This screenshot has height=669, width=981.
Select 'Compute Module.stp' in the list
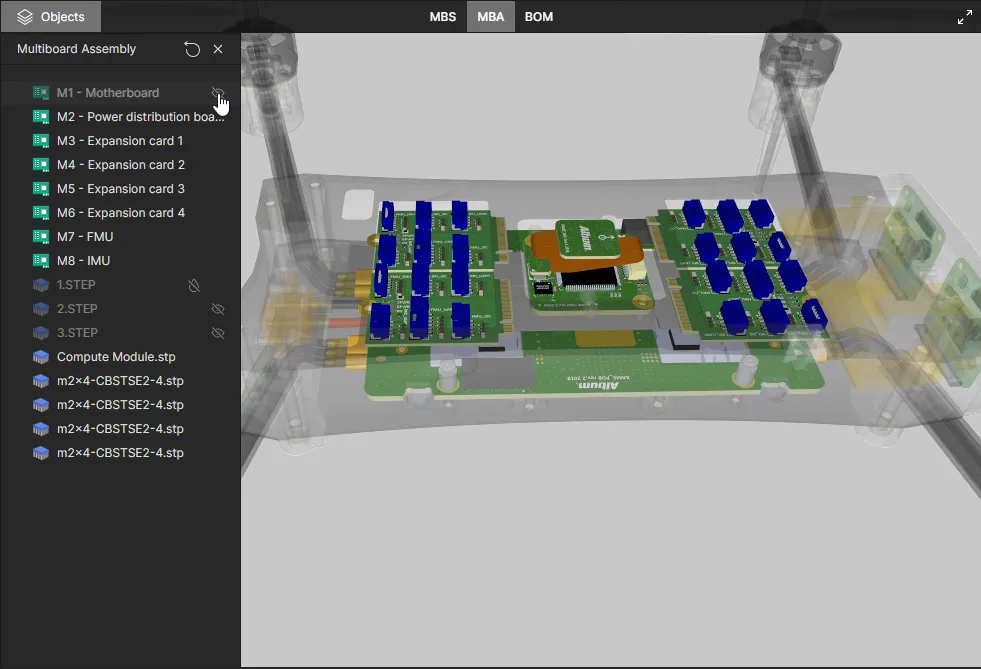coord(116,357)
